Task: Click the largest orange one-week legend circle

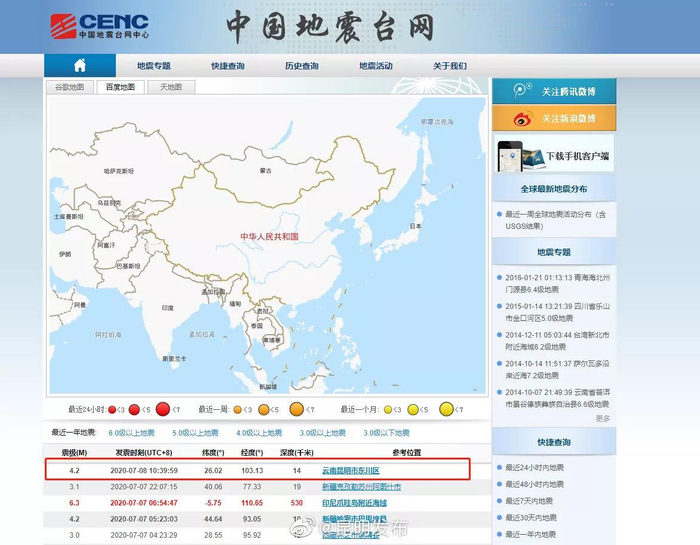Action: (x=296, y=409)
